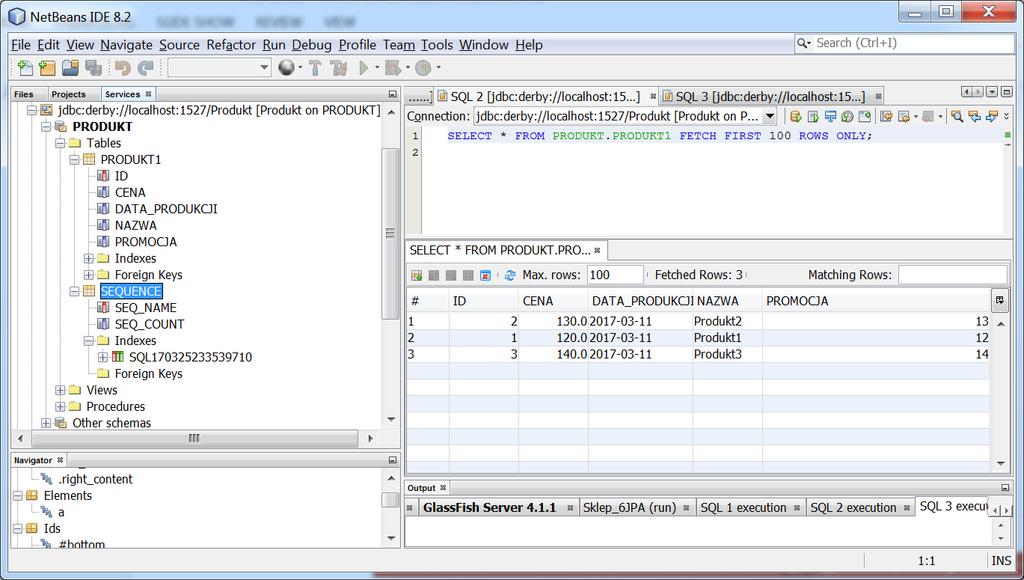Click the Matching Rows input field

[953, 275]
